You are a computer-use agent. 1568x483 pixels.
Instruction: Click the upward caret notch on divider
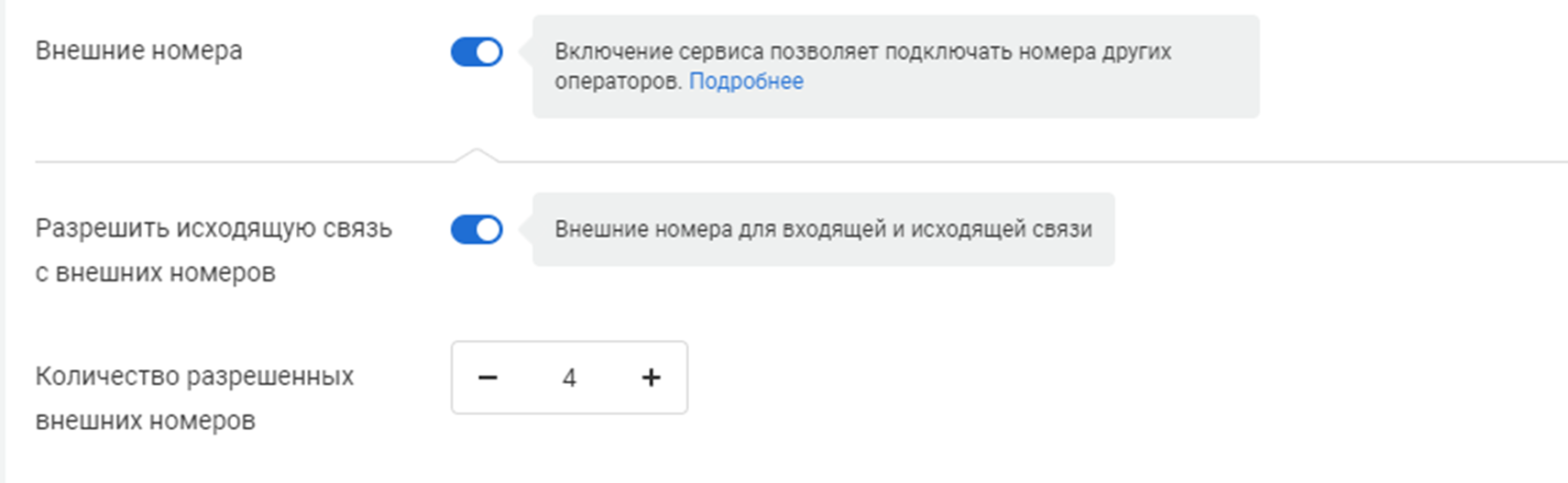477,154
